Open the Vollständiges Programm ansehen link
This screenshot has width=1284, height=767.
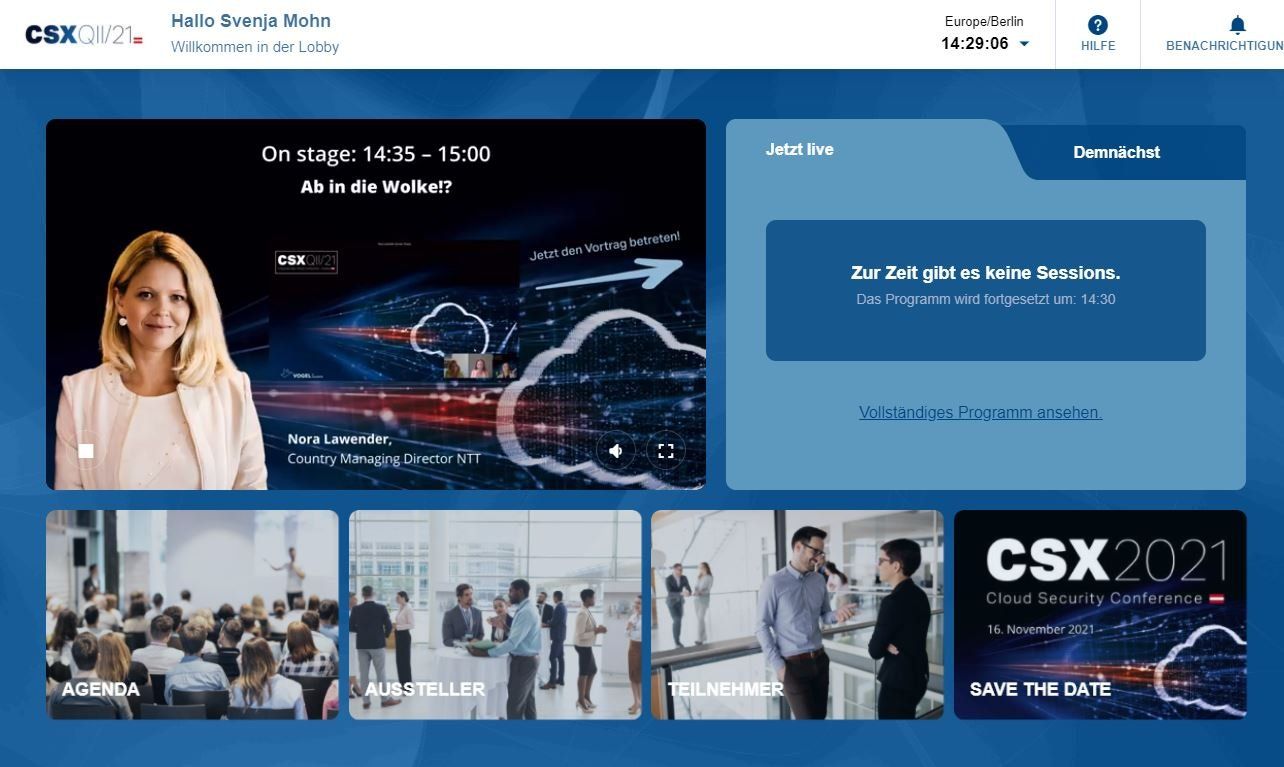[x=980, y=412]
